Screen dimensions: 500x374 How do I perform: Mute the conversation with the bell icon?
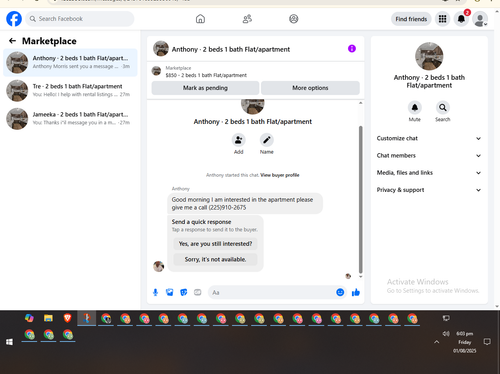click(415, 107)
